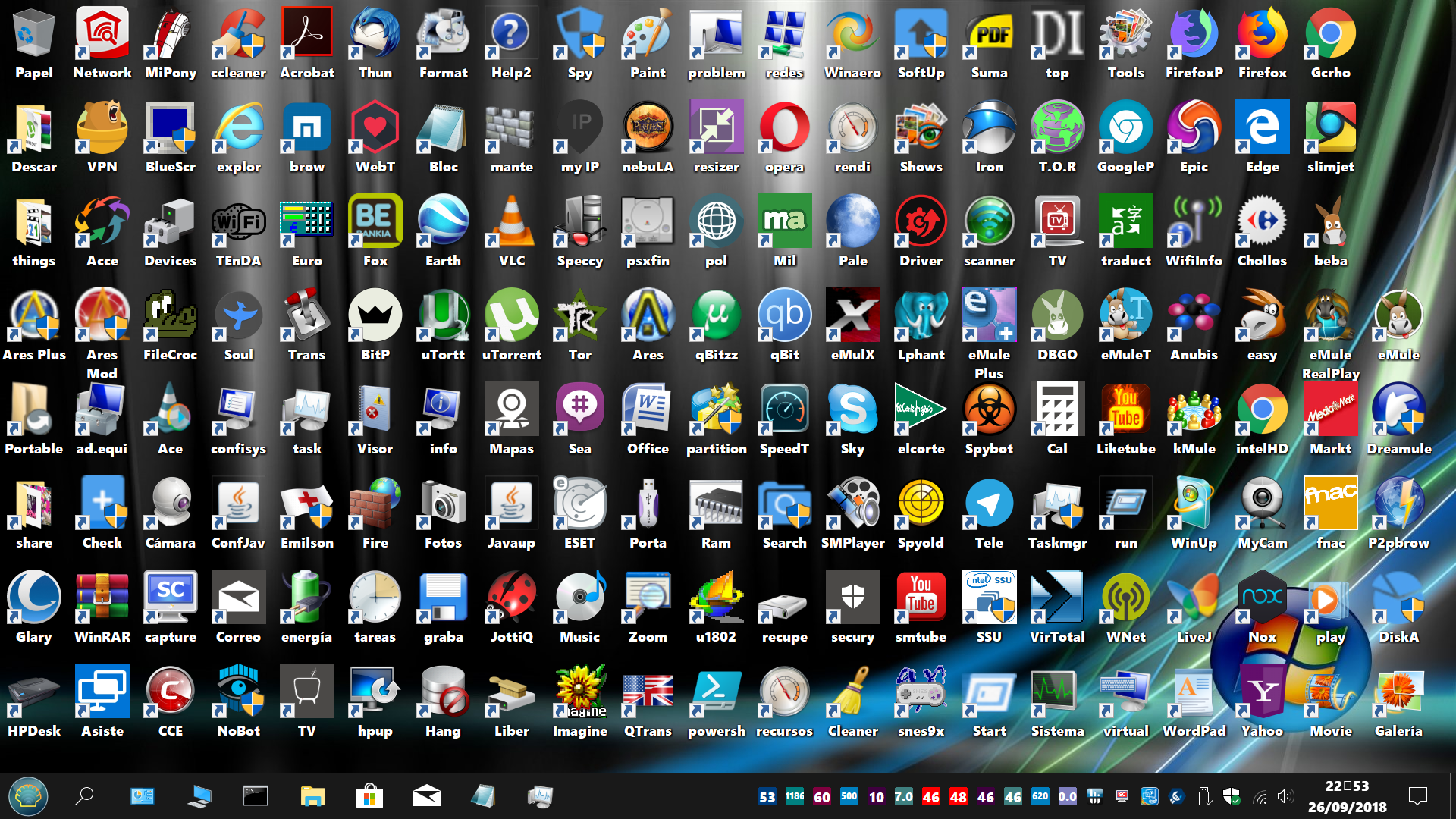Open taskbar search magnifier
The height and width of the screenshot is (819, 1456).
click(84, 796)
